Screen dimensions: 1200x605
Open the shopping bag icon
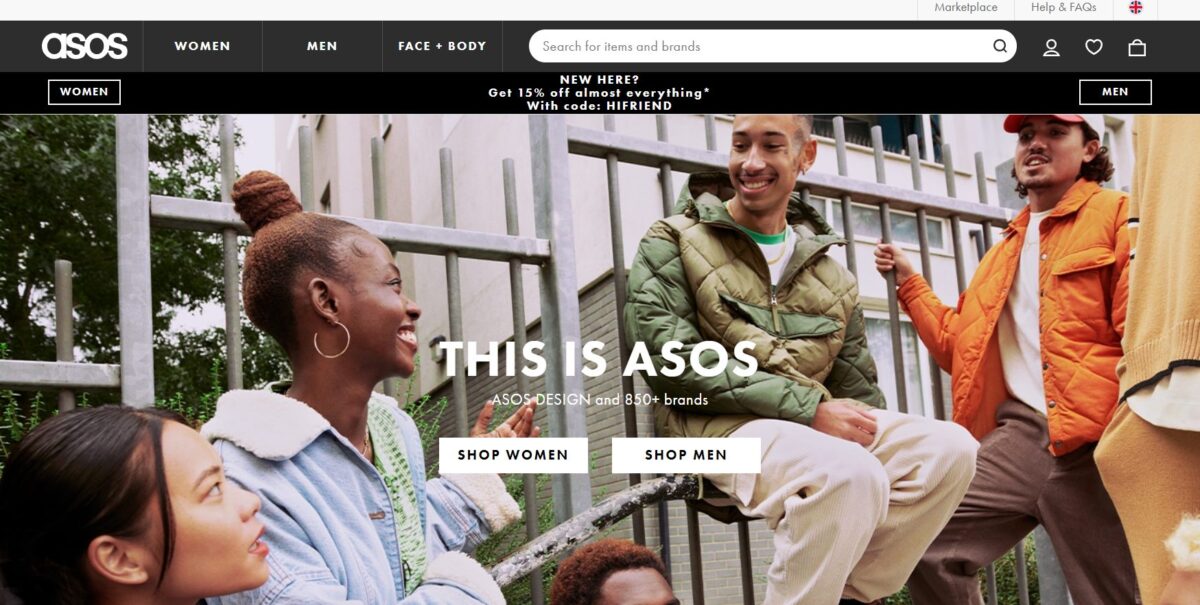pos(1137,47)
